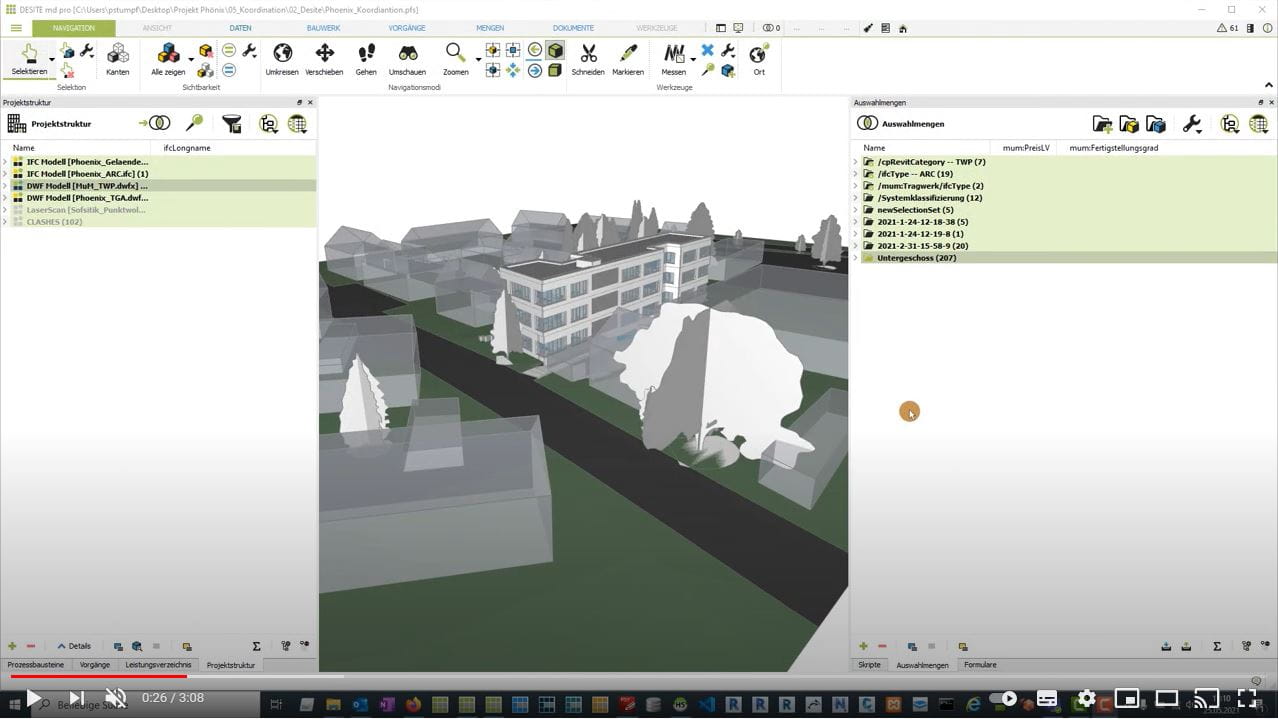This screenshot has width=1278, height=719.
Task: Click the red video progress bar
Action: (x=95, y=677)
